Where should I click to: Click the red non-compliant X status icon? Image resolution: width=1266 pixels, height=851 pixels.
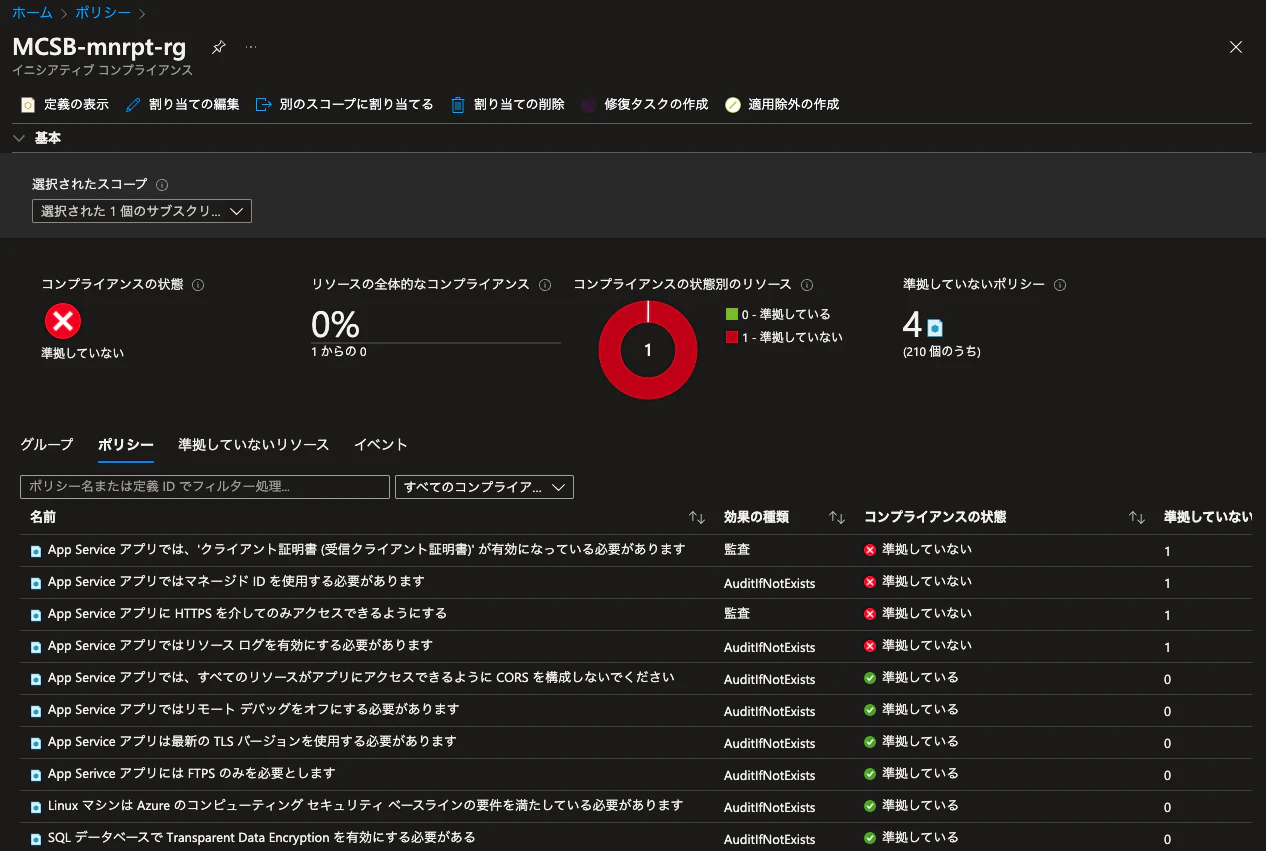click(x=63, y=321)
